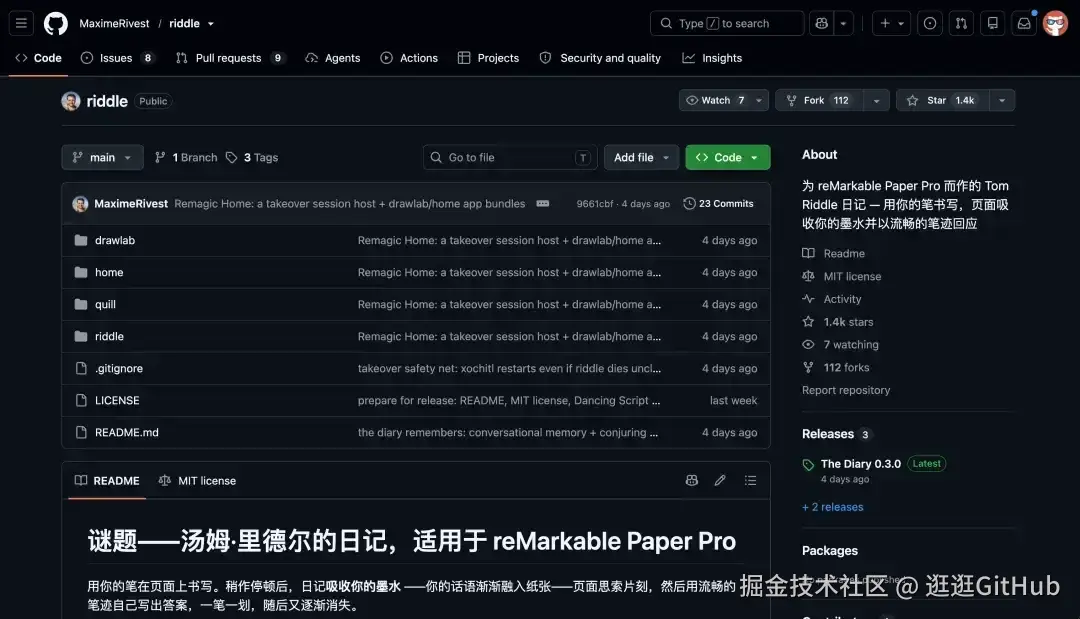The width and height of the screenshot is (1080, 619).
Task: Switch to the Agents tab
Action: coord(333,59)
